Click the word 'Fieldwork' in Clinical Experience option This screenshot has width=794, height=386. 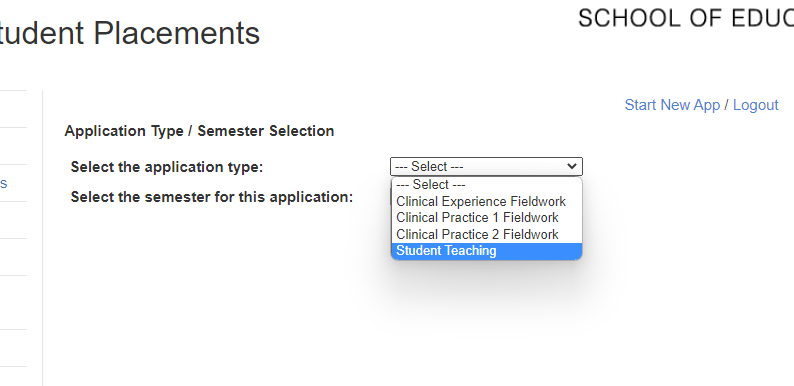point(538,201)
